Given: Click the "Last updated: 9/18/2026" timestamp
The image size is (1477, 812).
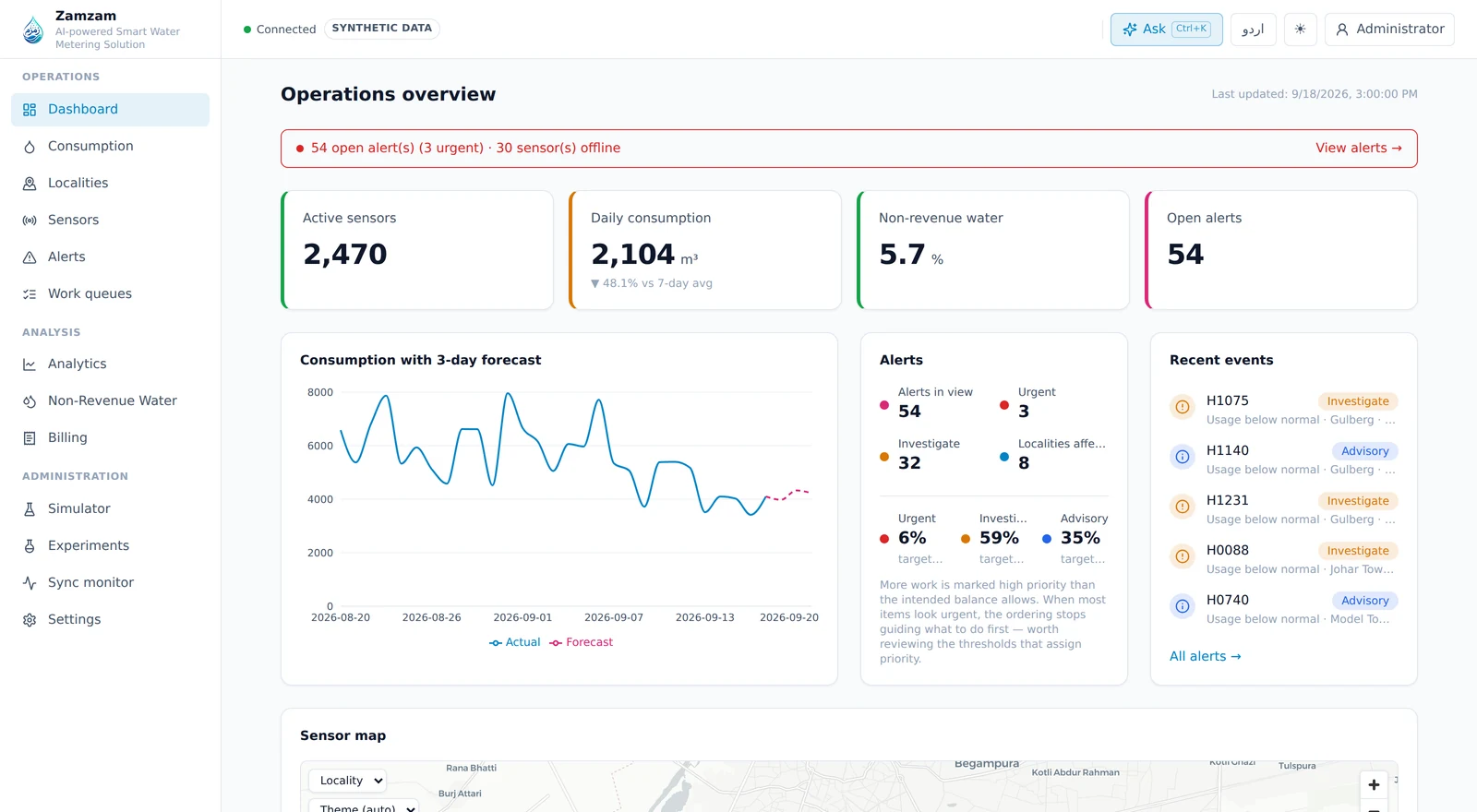Looking at the screenshot, I should pyautogui.click(x=1315, y=94).
